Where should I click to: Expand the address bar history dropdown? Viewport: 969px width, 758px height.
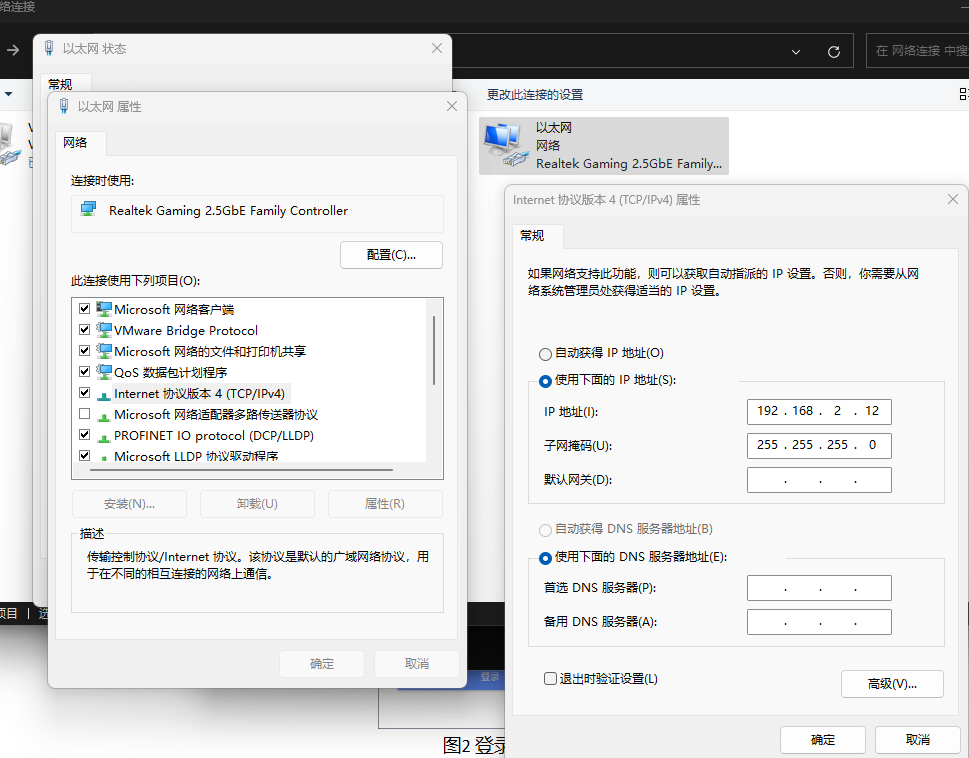[x=796, y=51]
